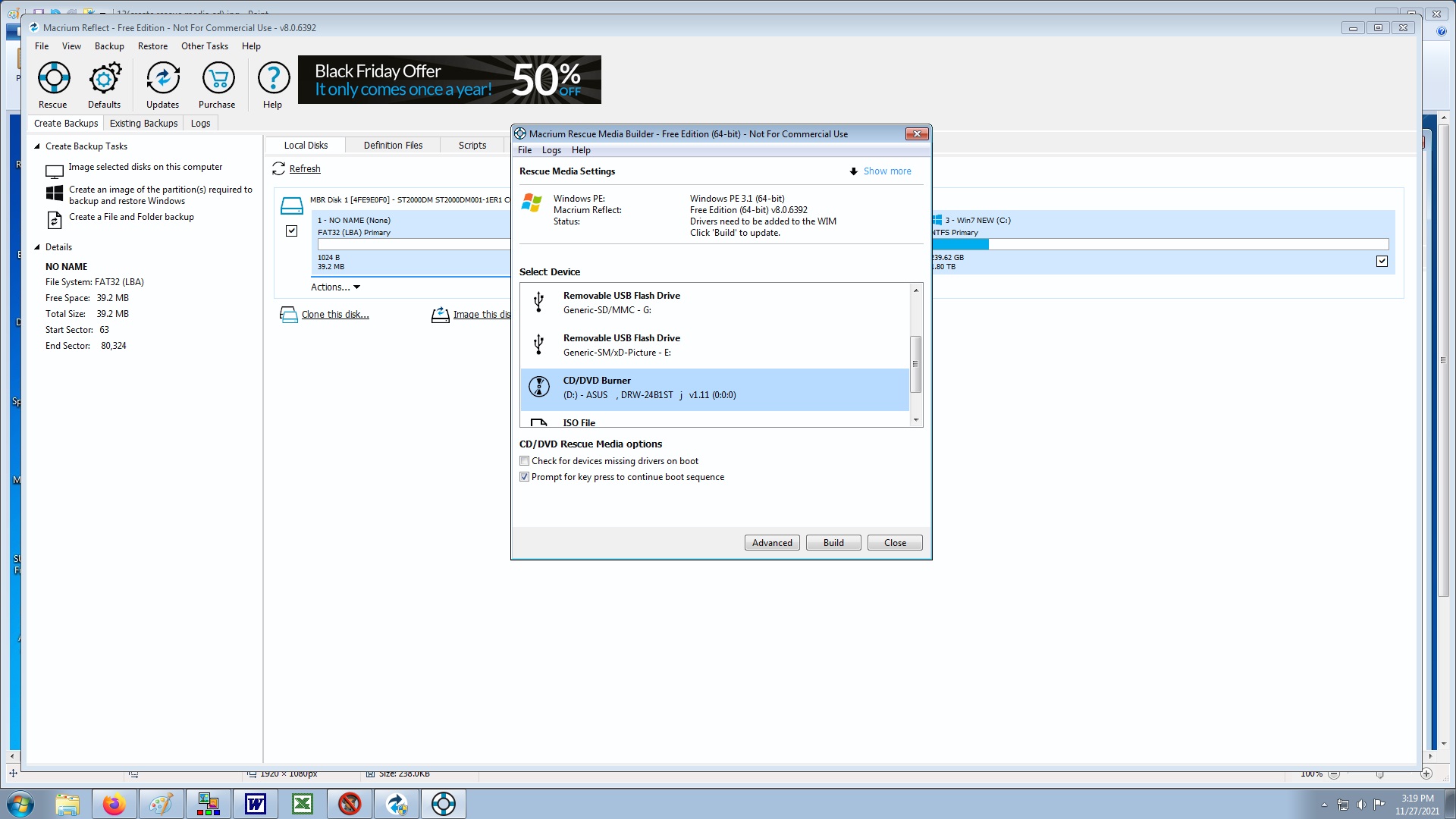Open the Defaults gear icon
The height and width of the screenshot is (819, 1456).
pyautogui.click(x=105, y=78)
